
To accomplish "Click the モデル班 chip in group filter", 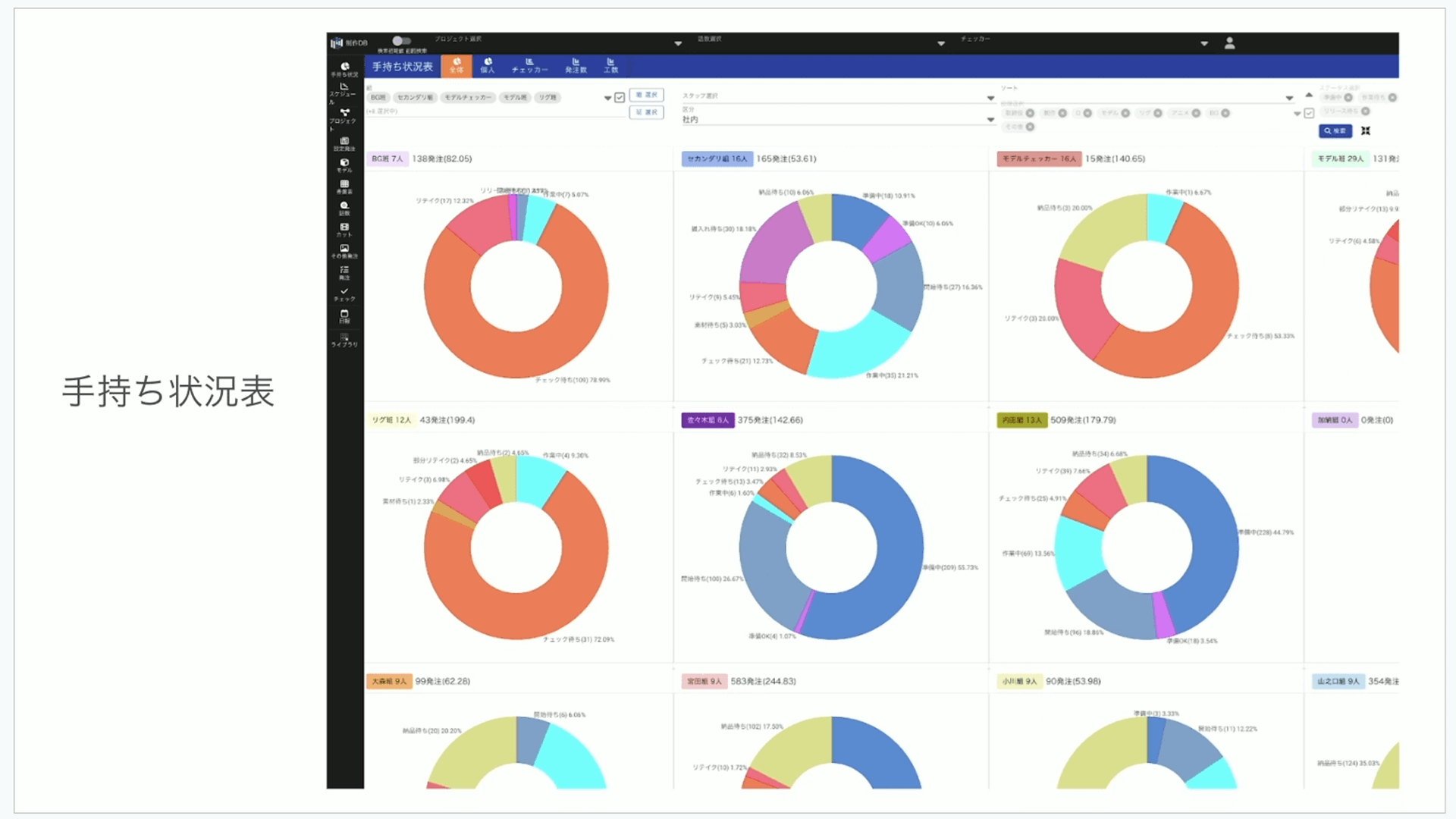I will [x=515, y=98].
